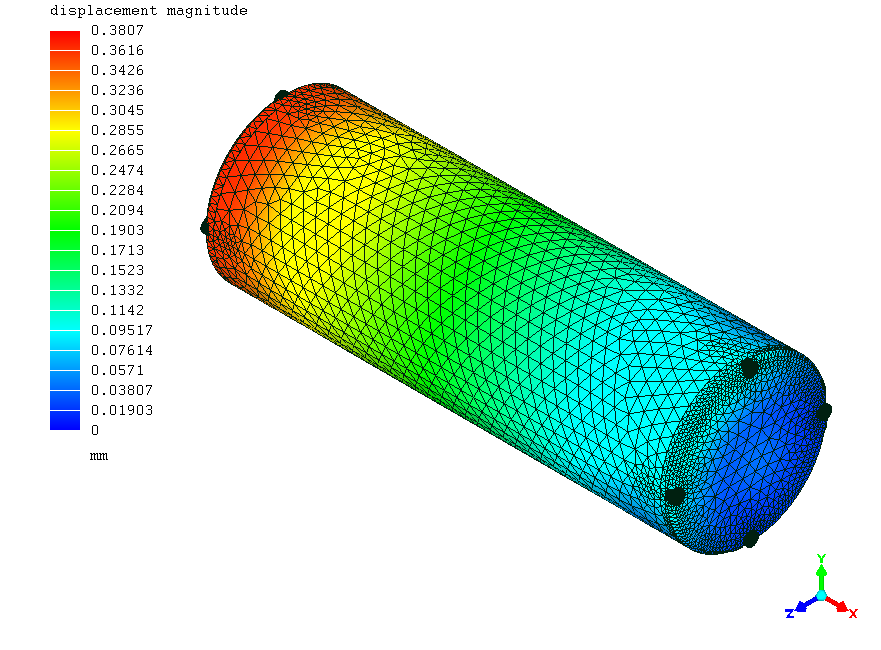This screenshot has height=650, width=881.
Task: Click the Y axis label on the triad
Action: point(822,560)
